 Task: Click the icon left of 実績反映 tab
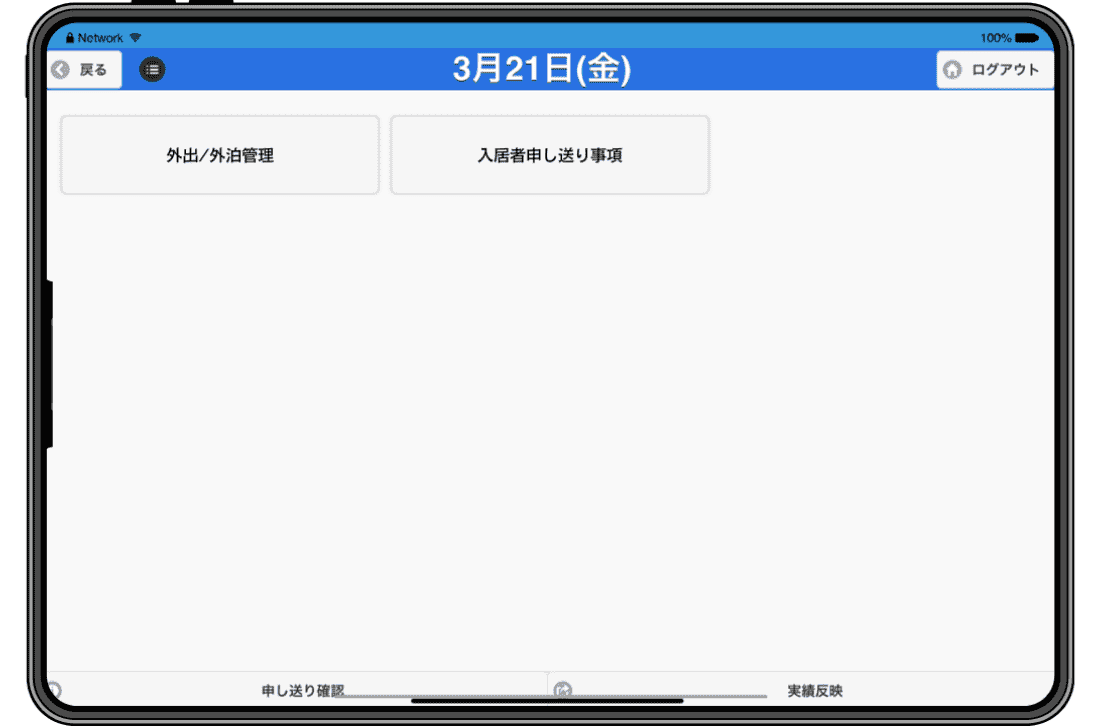tap(563, 690)
